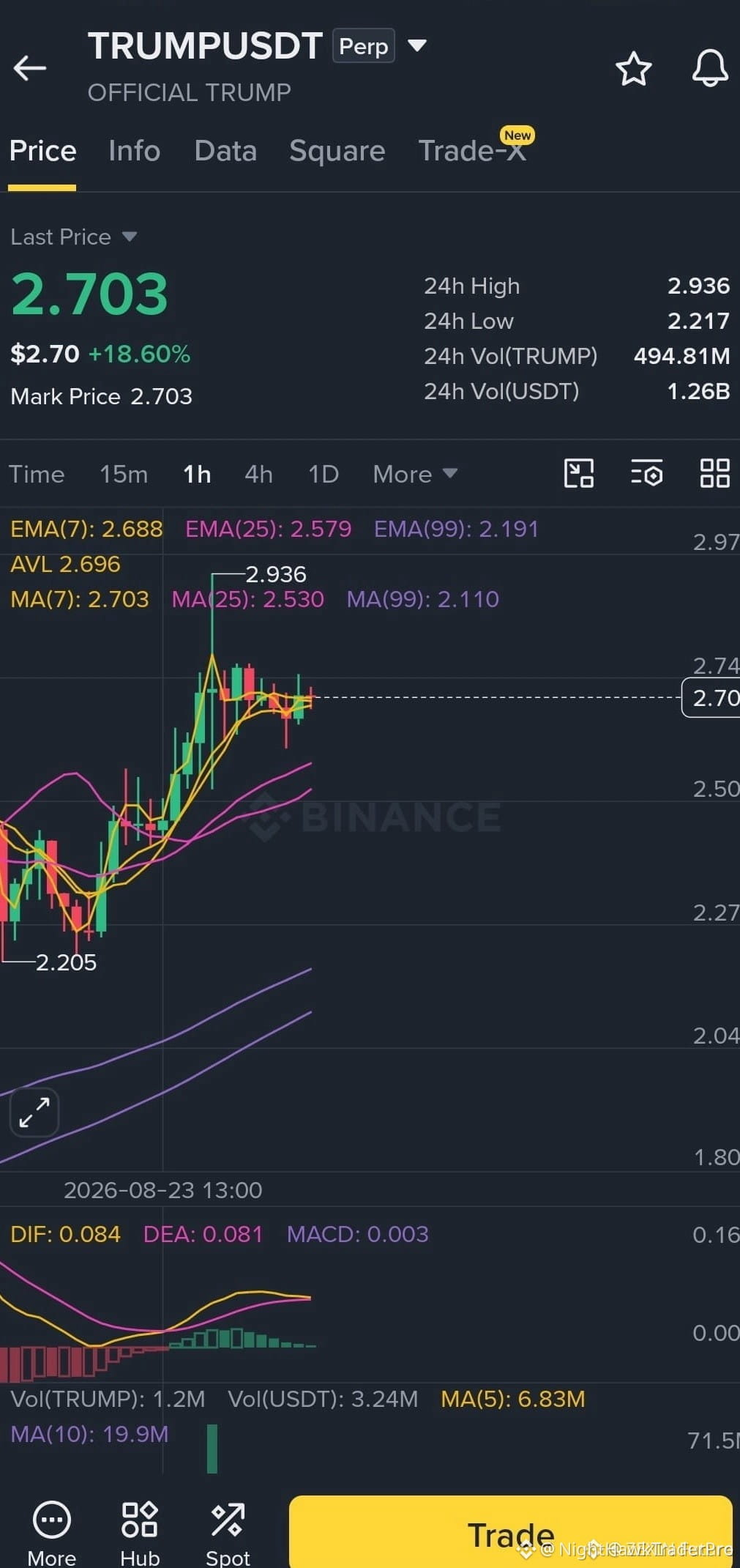Open price alert bell icon

710,69
